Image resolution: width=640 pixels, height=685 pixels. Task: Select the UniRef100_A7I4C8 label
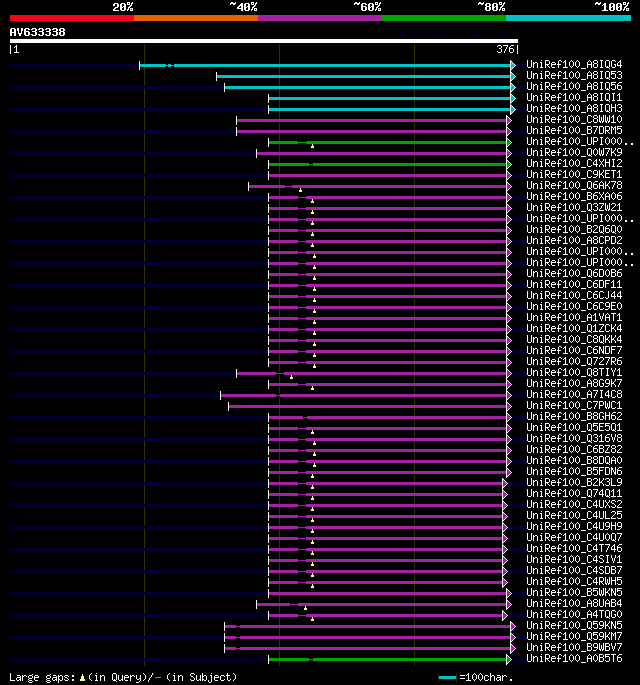tap(574, 394)
